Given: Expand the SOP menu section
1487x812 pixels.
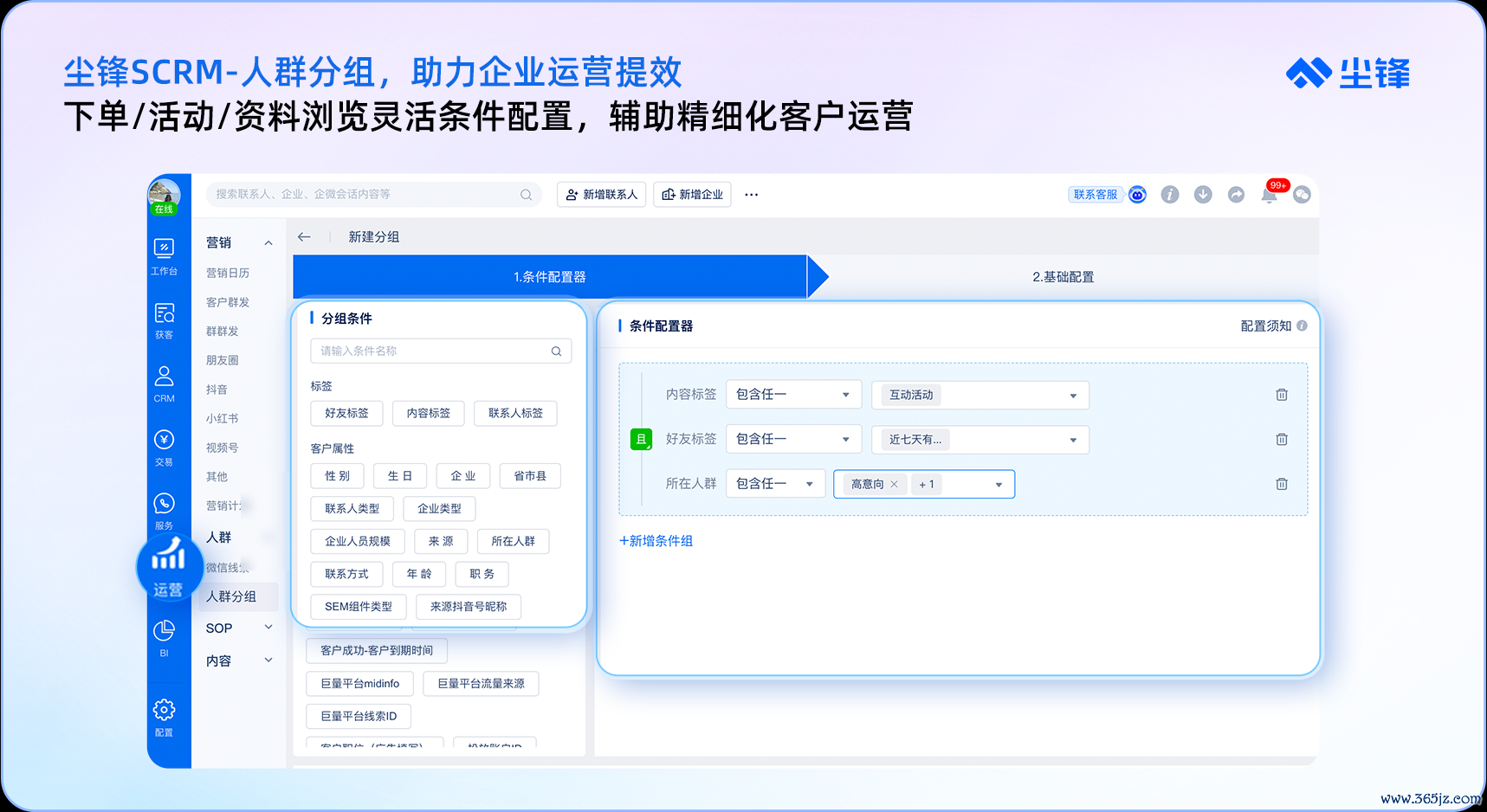Looking at the screenshot, I should [x=268, y=628].
